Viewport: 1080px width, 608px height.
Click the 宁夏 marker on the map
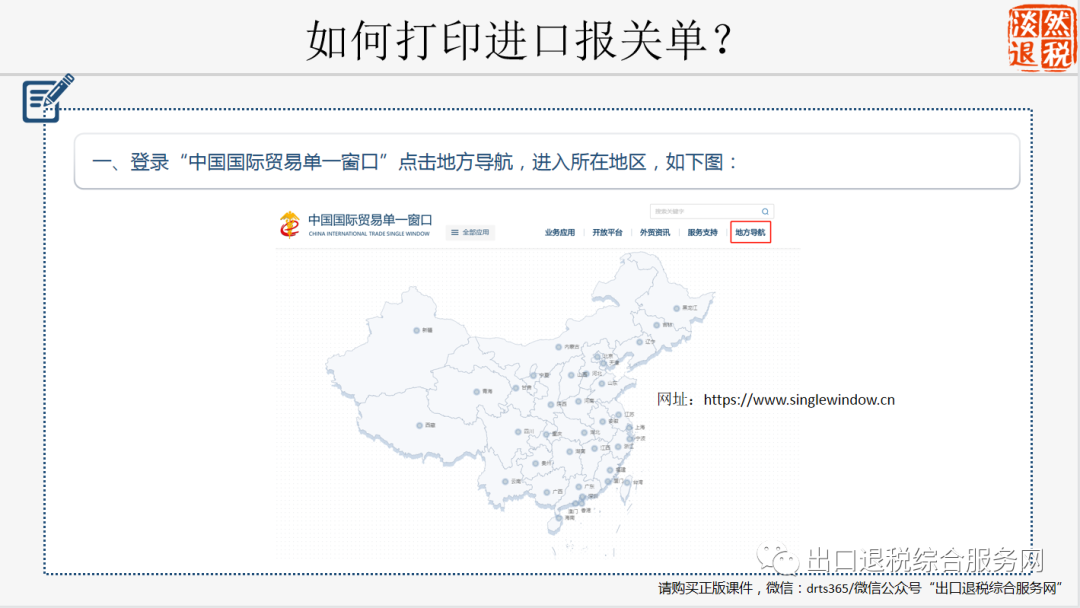tap(533, 375)
